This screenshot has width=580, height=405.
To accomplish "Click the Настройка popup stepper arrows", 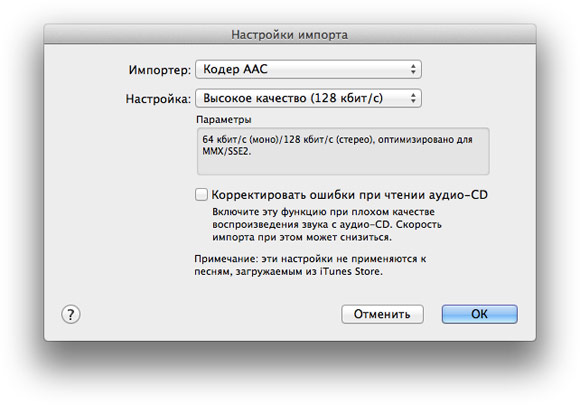I will pos(413,98).
